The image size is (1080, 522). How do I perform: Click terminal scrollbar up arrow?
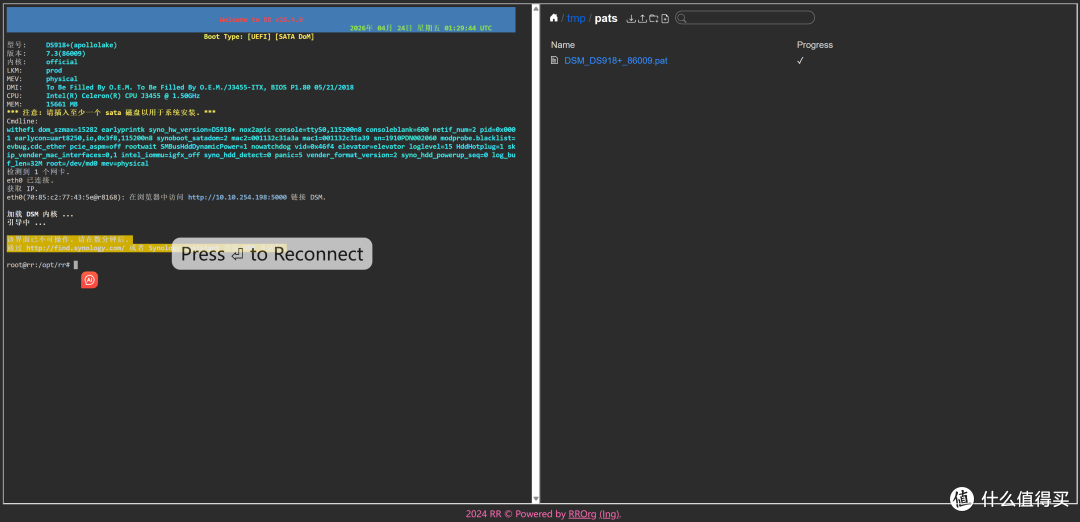[x=536, y=8]
